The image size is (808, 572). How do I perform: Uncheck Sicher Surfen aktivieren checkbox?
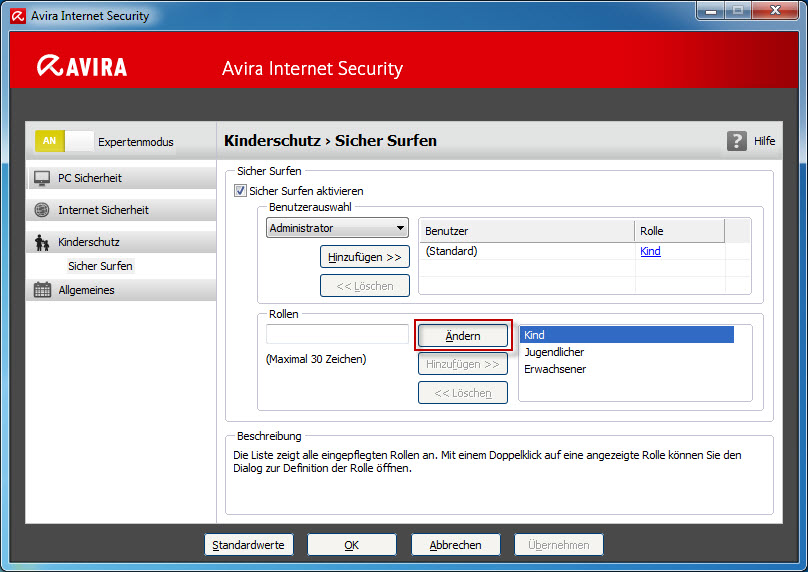[240, 191]
